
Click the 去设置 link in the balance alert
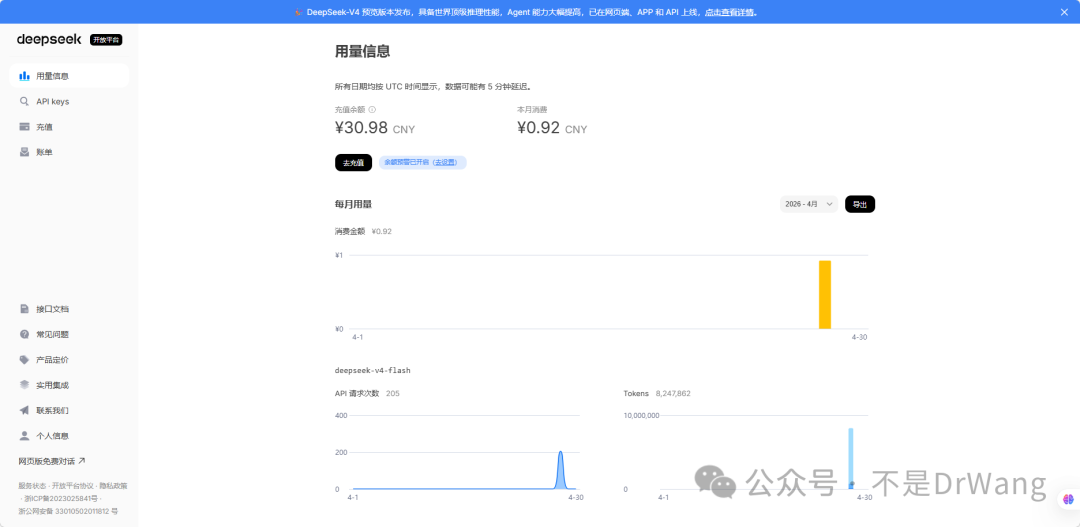[x=445, y=163]
